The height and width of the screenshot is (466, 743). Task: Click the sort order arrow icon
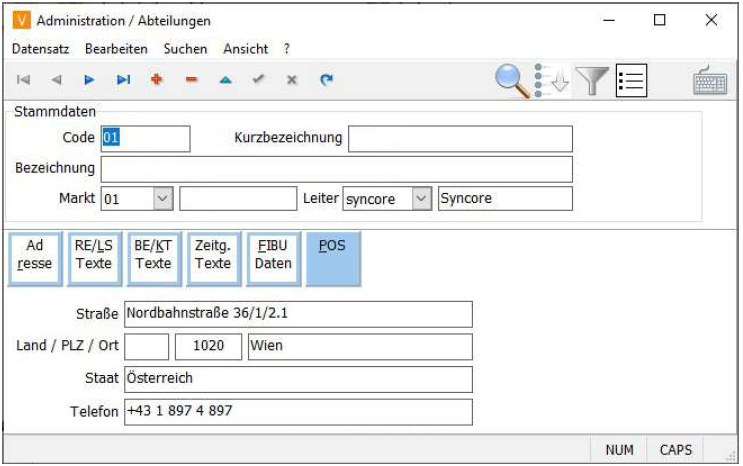(552, 81)
